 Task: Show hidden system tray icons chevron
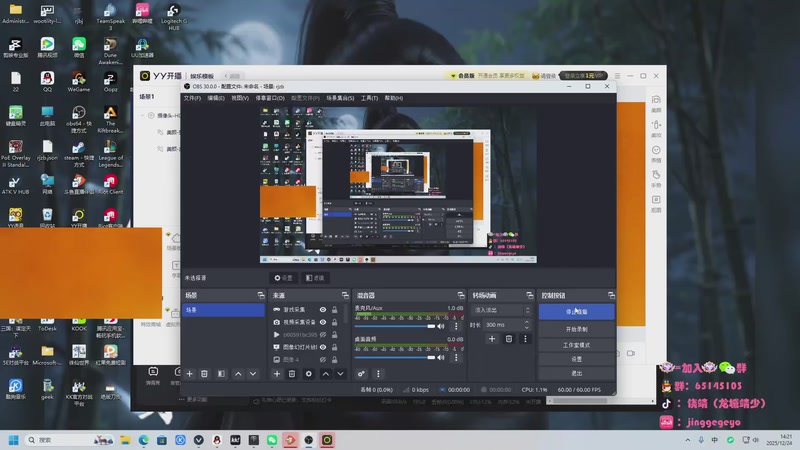(688, 440)
